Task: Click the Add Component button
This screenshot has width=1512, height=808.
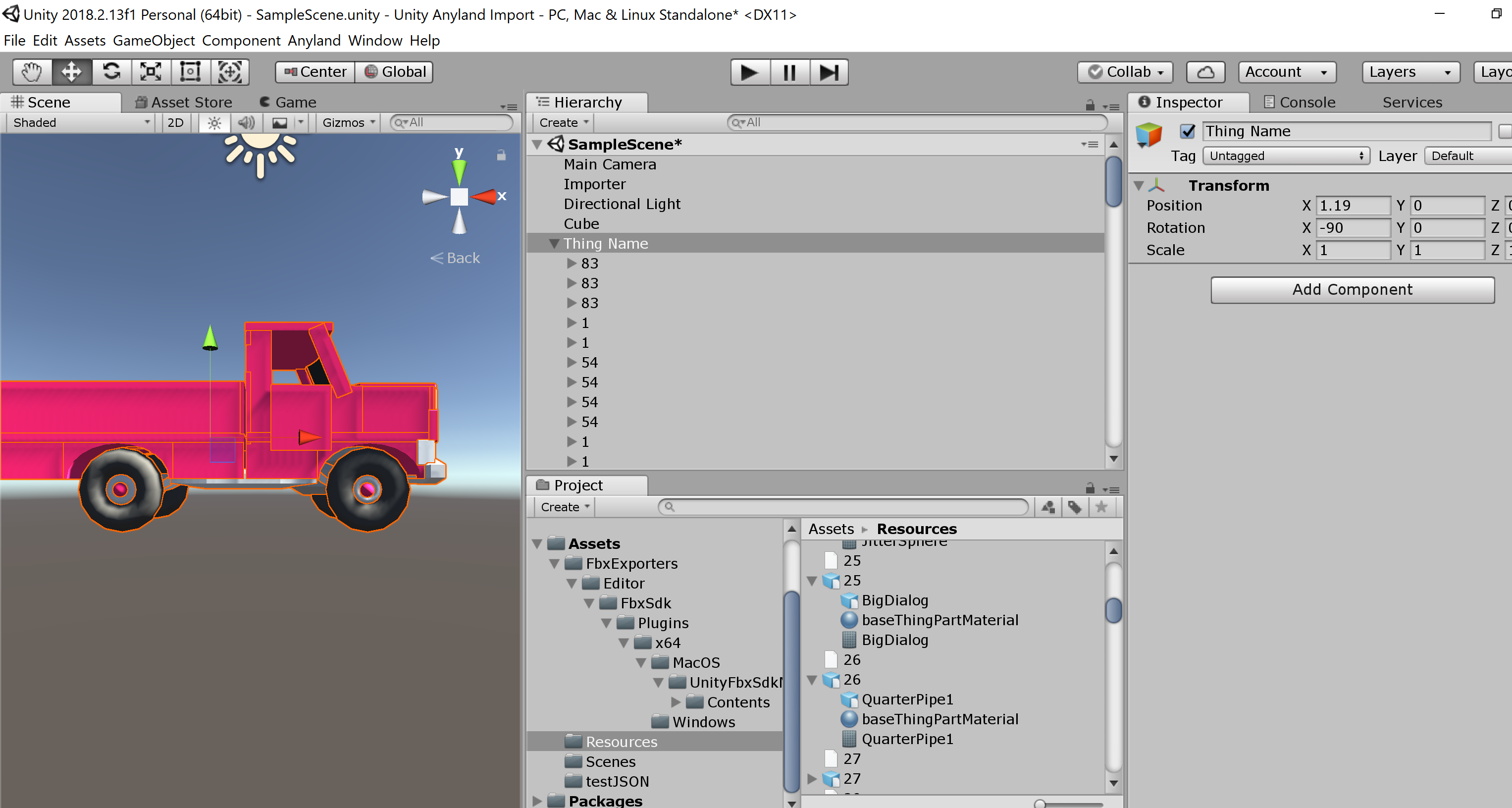Action: coord(1352,290)
